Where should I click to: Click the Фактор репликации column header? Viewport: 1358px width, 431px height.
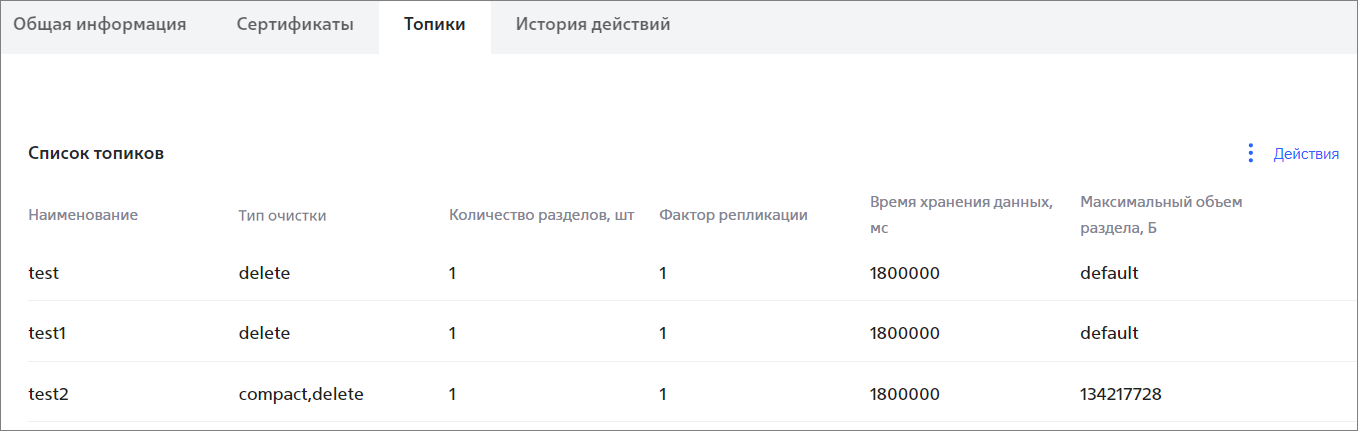733,215
